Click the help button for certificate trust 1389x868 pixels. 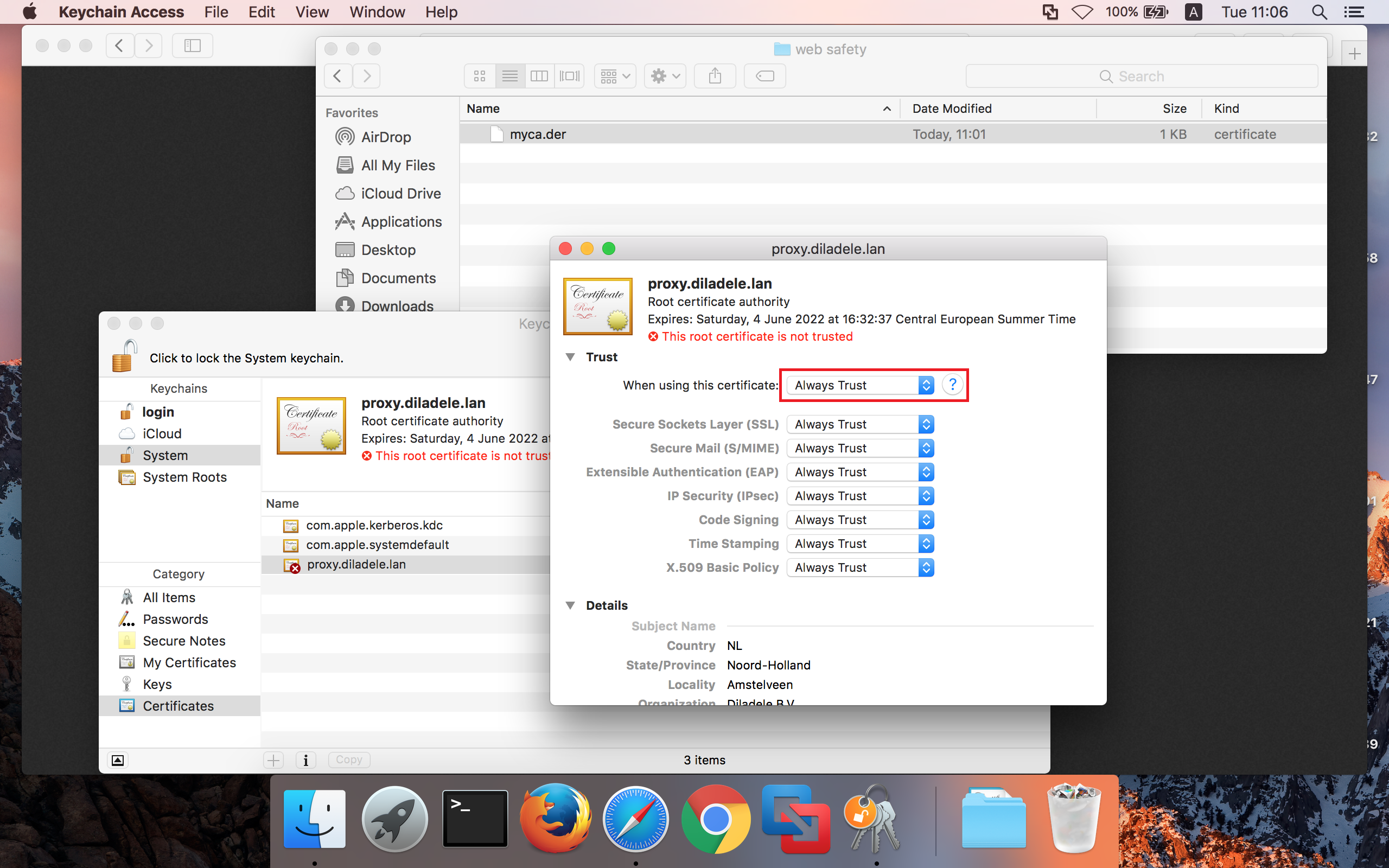click(952, 385)
